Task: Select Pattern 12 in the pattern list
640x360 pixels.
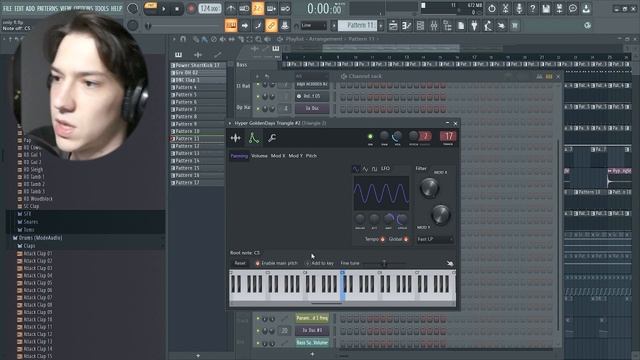Action: pos(198,146)
